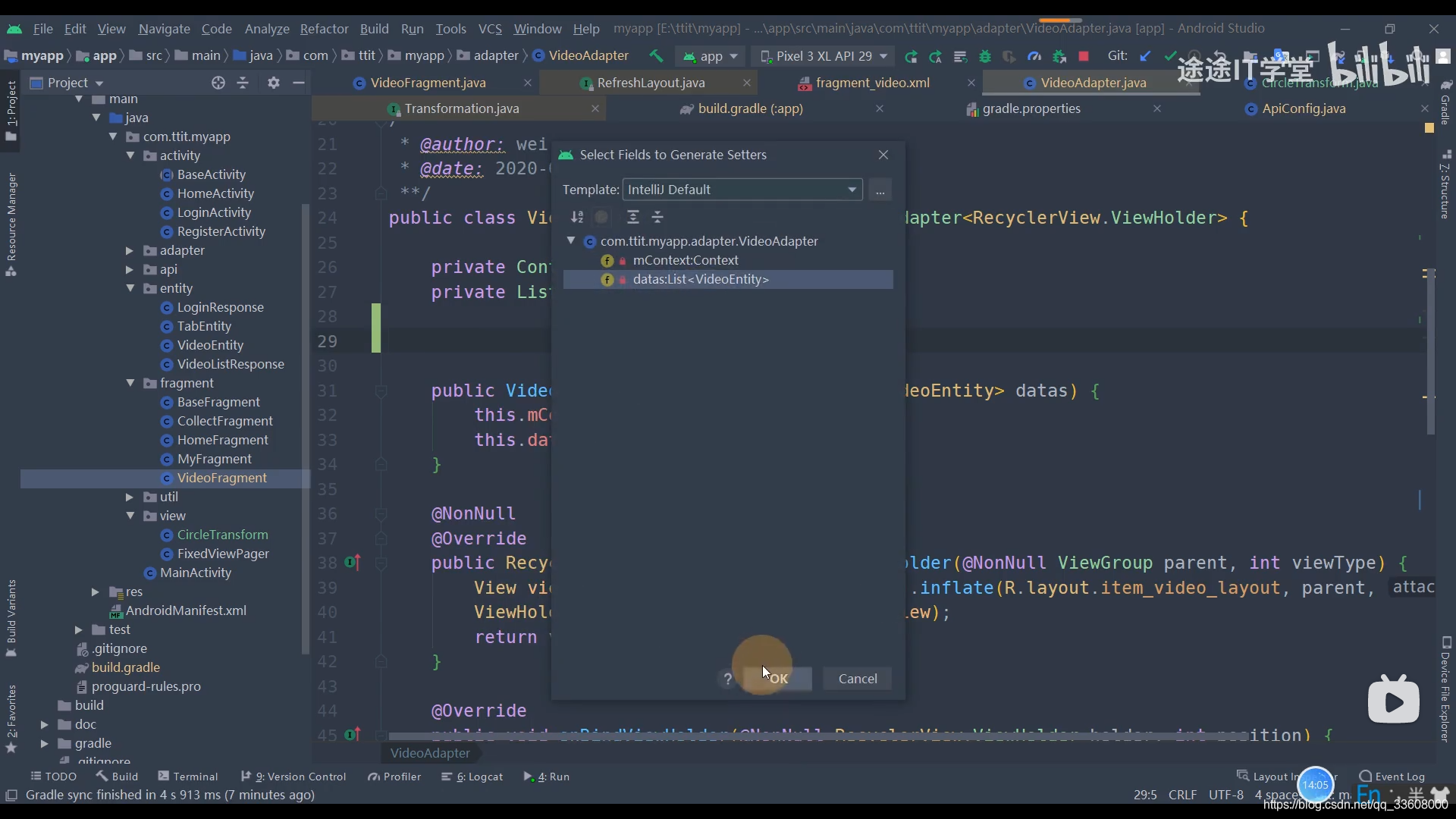Select datas:List<VideoEntity> field
The height and width of the screenshot is (819, 1456).
(x=728, y=279)
